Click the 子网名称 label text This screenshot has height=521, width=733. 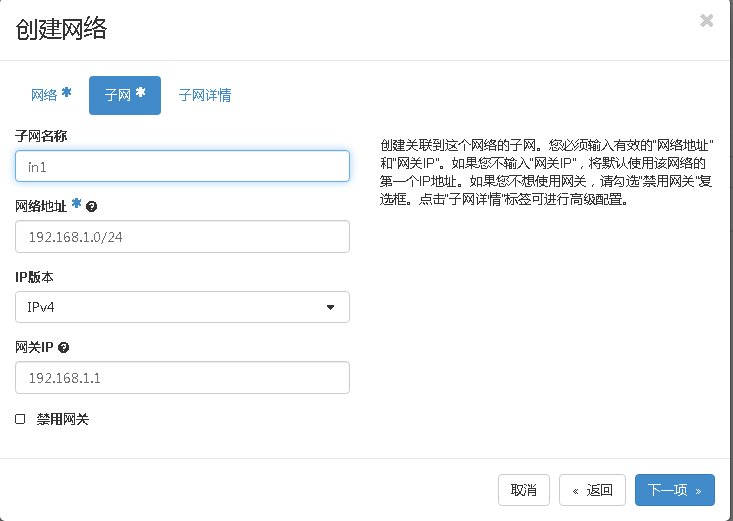(41, 136)
